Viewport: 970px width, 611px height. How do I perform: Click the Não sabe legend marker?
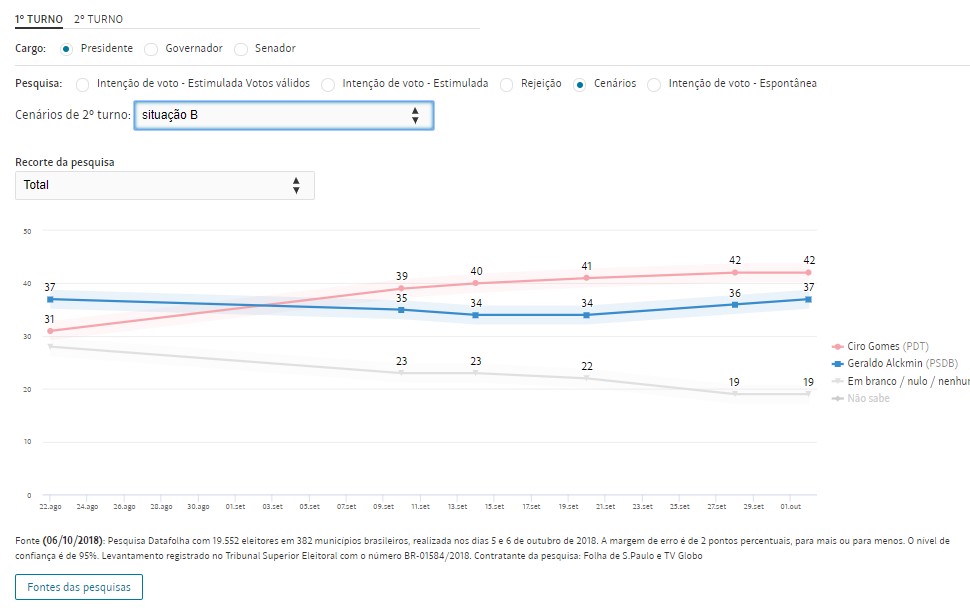(837, 398)
